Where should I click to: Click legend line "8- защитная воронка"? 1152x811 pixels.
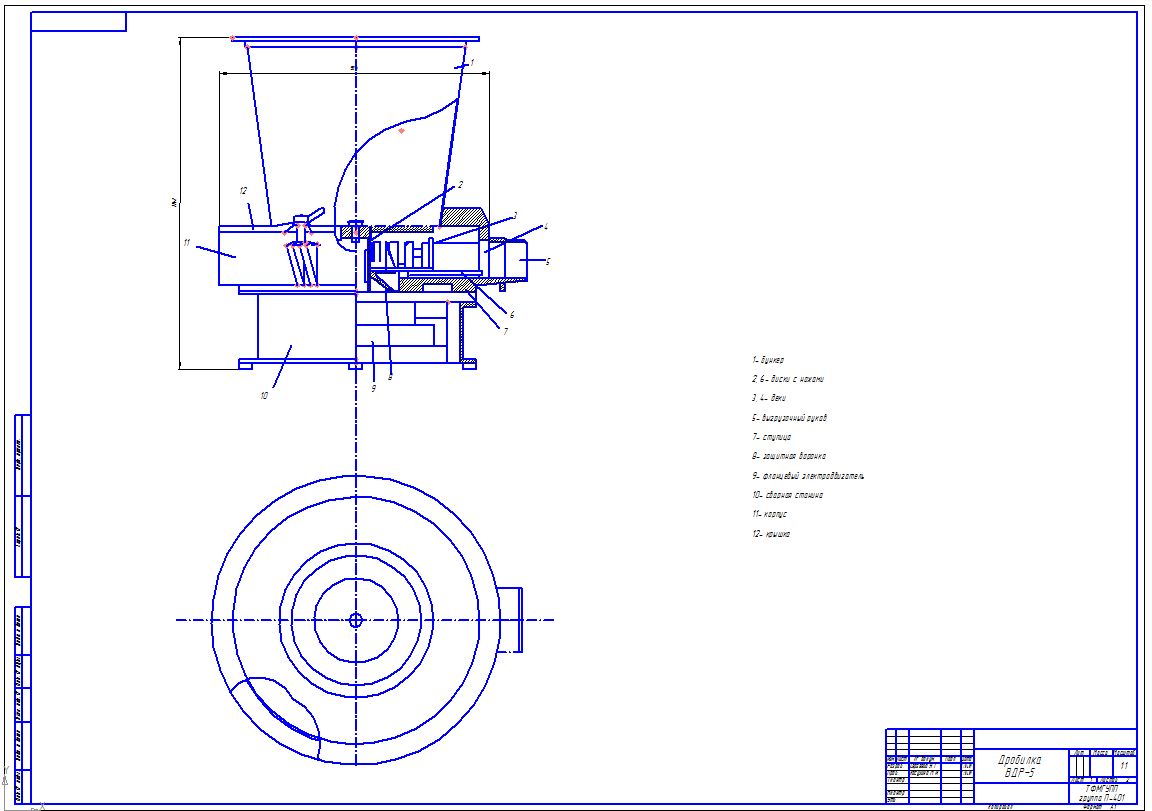click(789, 456)
